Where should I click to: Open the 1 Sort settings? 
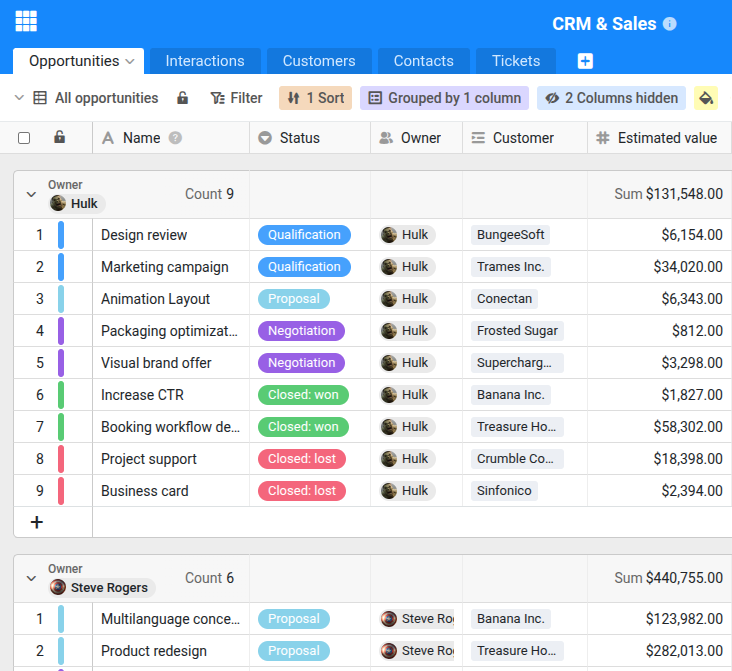(316, 98)
